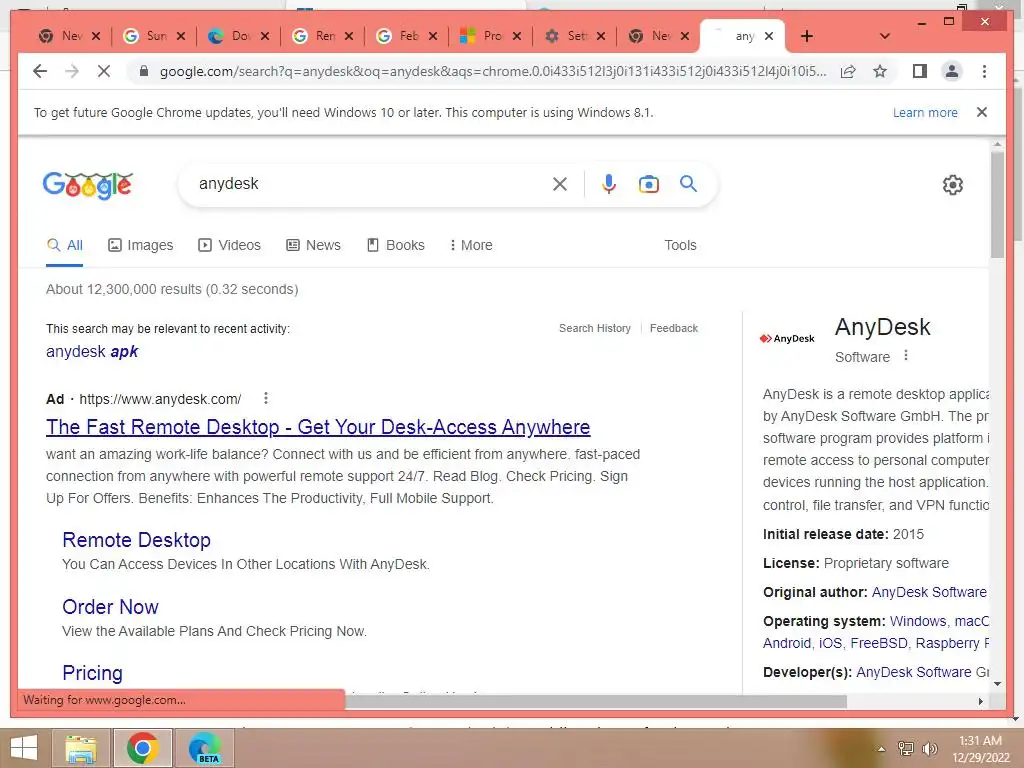
Task: Go back with the browser back arrow
Action: 40,71
